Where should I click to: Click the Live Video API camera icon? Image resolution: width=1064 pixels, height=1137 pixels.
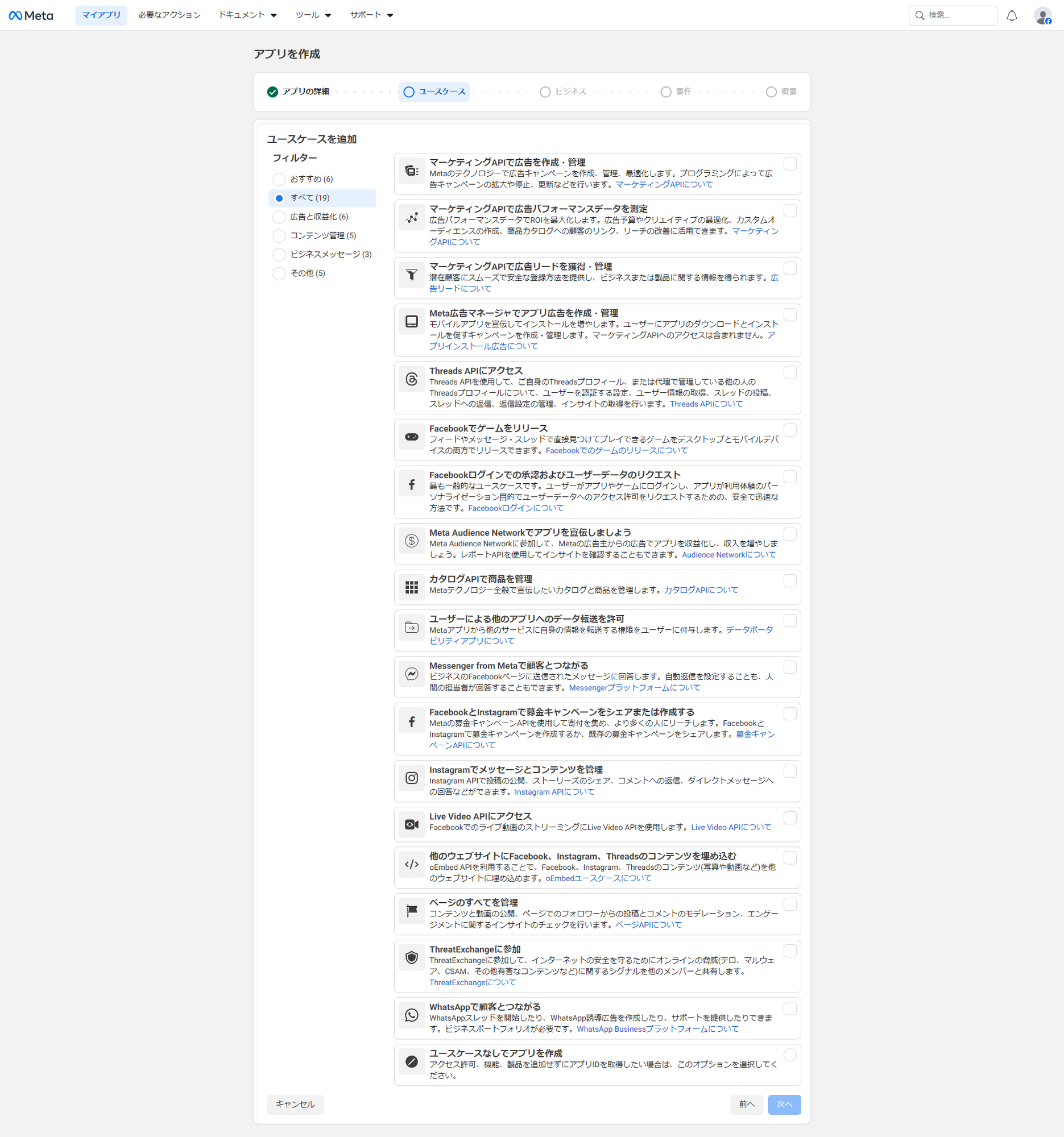[411, 824]
